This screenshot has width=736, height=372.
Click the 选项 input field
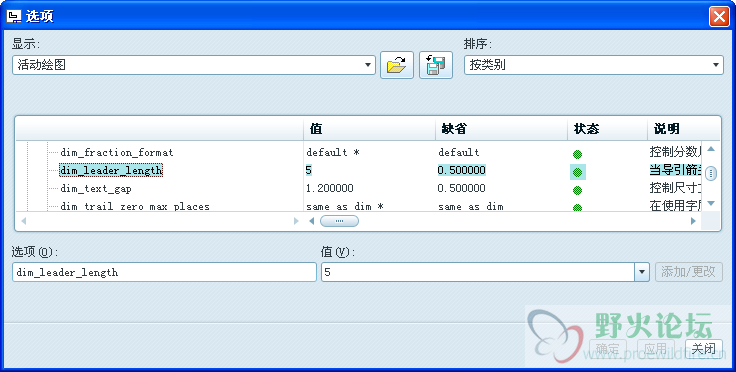(x=164, y=272)
